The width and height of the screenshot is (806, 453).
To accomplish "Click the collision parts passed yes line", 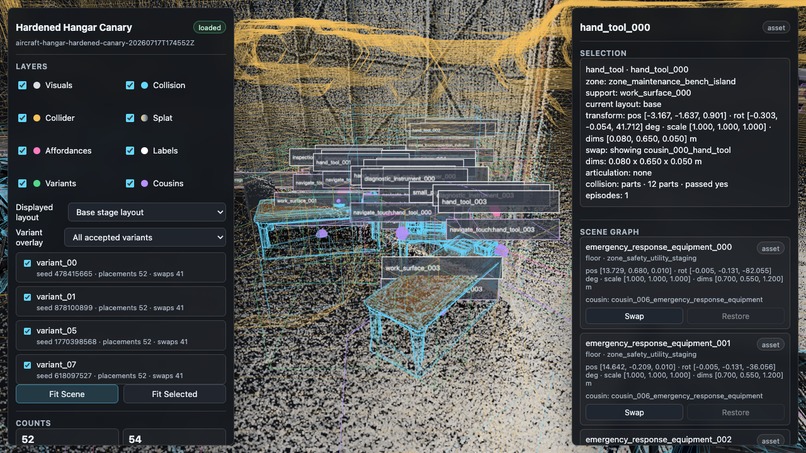I will pos(656,184).
